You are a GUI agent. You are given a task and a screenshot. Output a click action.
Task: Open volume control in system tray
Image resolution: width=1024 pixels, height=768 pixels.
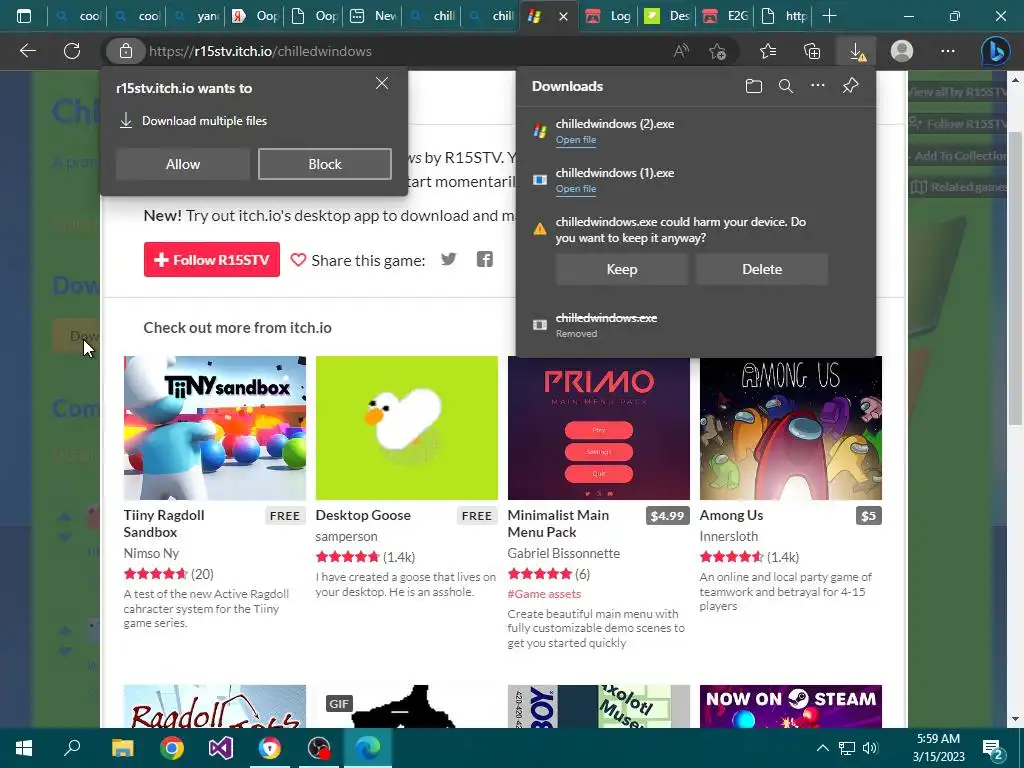(x=871, y=748)
